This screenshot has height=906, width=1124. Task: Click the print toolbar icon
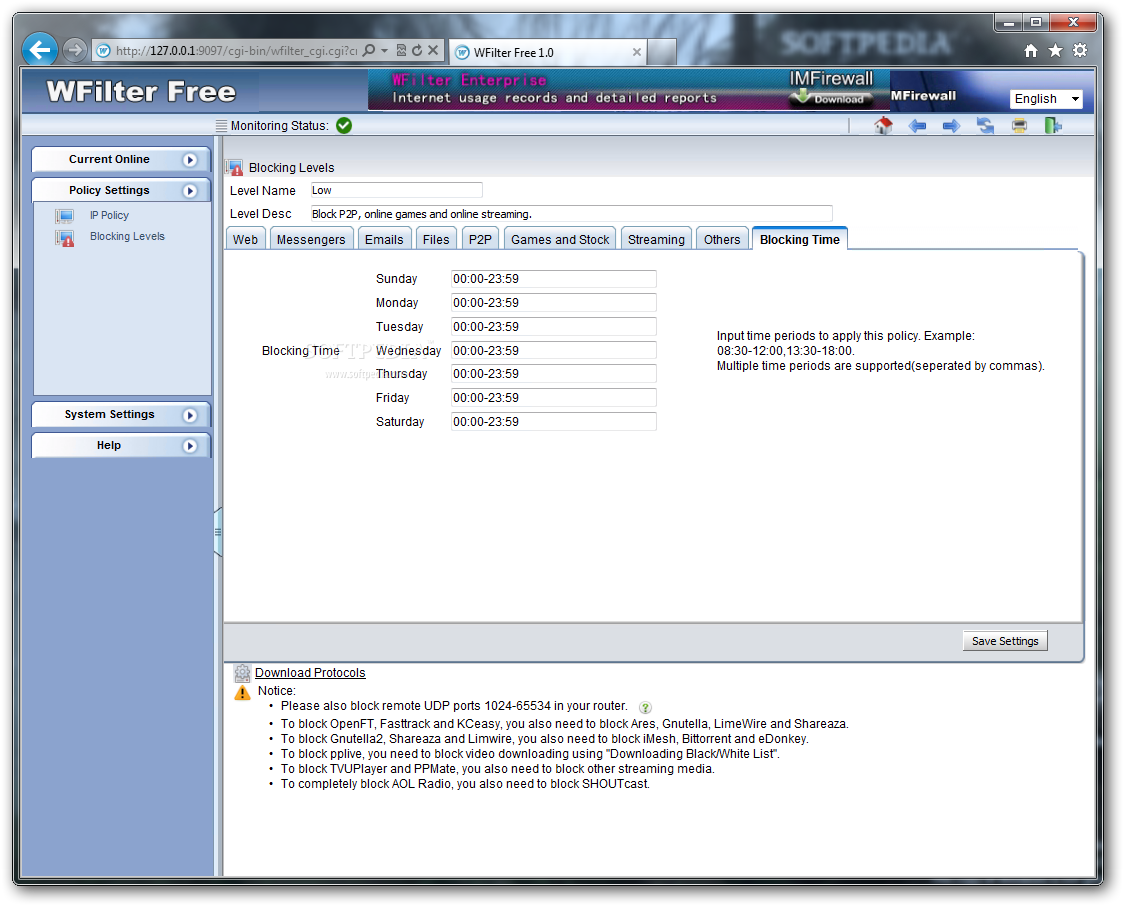click(1019, 126)
